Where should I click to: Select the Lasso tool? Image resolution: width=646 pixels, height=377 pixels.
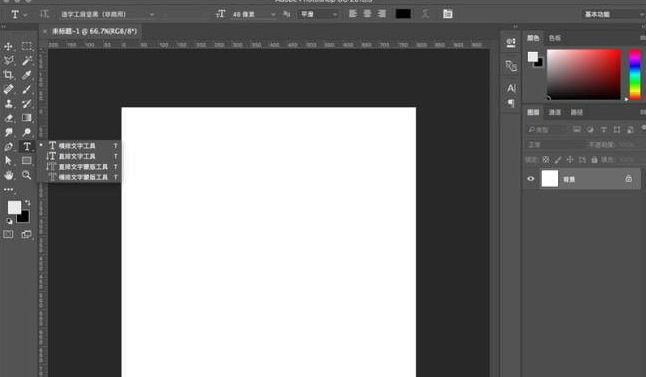point(8,61)
